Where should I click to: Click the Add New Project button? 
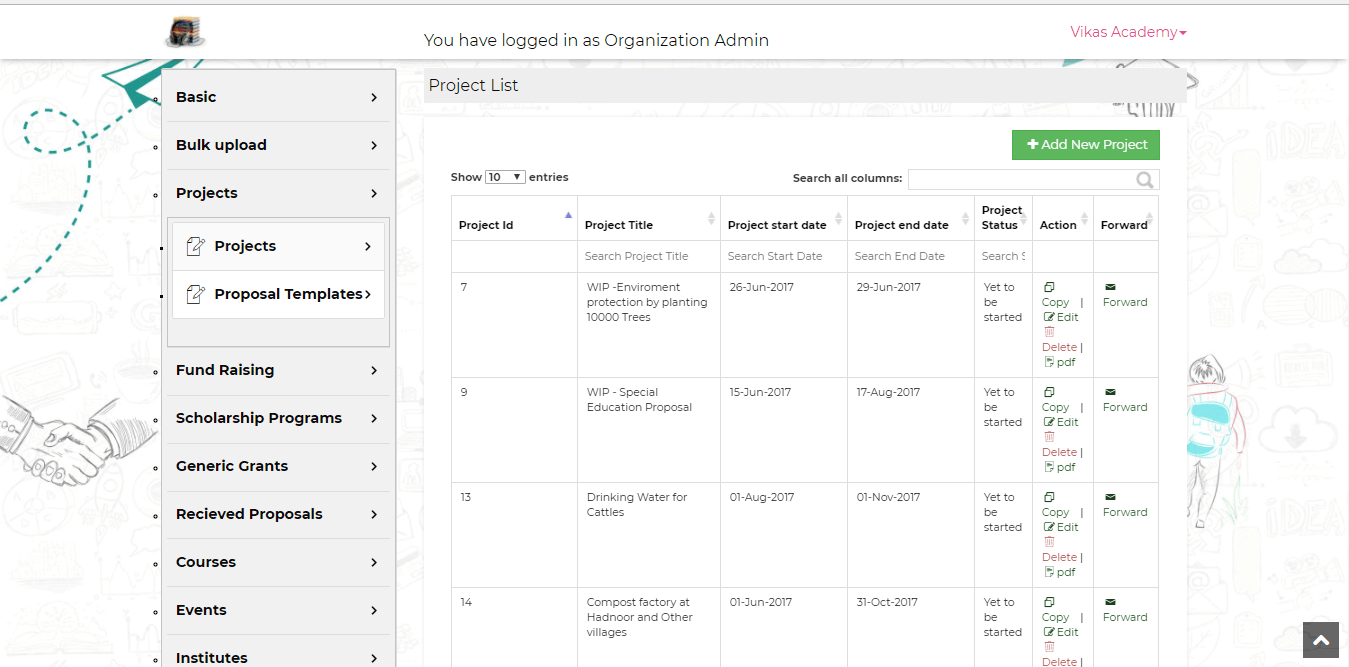point(1086,145)
